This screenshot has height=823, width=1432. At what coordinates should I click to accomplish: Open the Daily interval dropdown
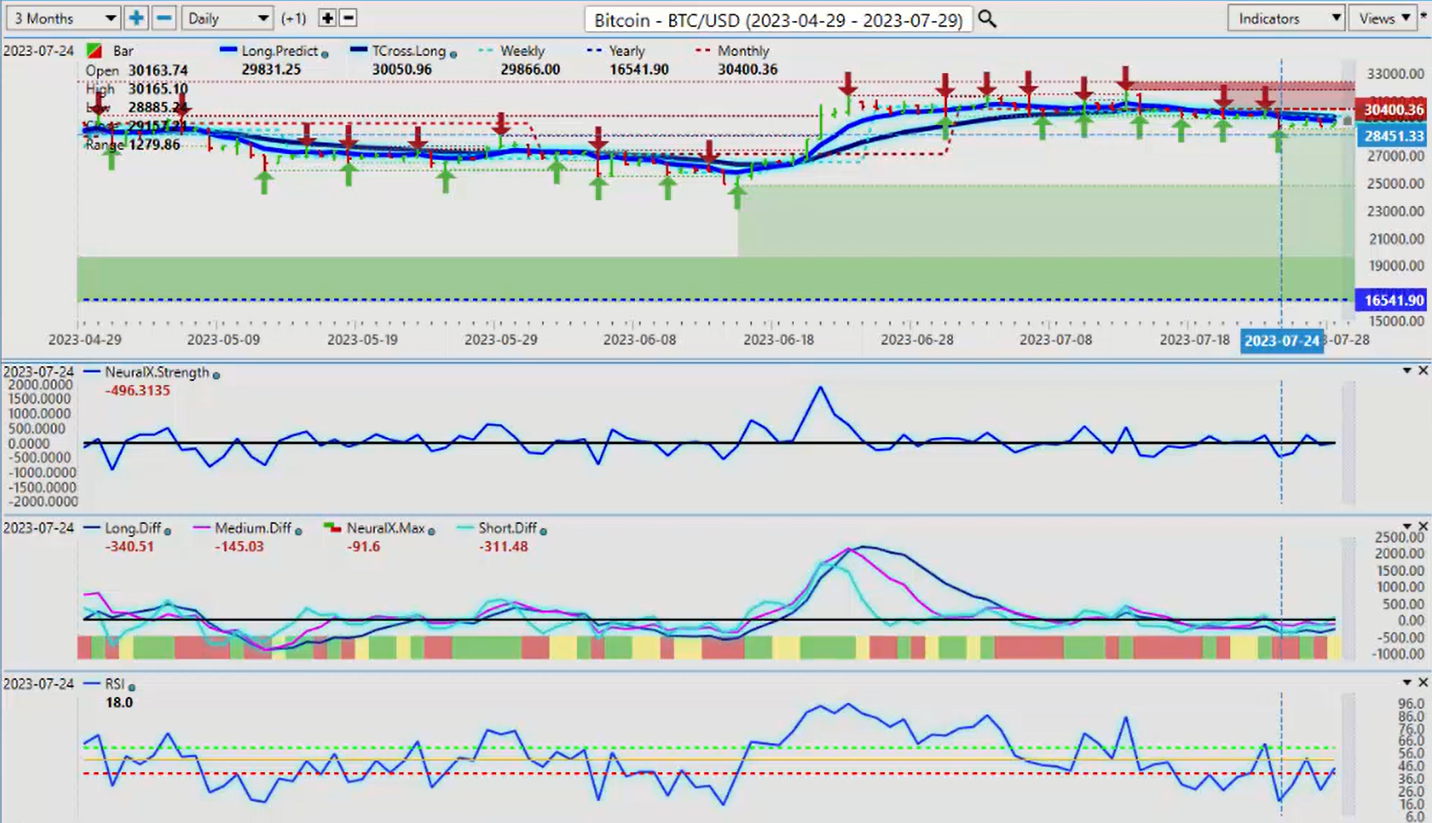coord(227,18)
